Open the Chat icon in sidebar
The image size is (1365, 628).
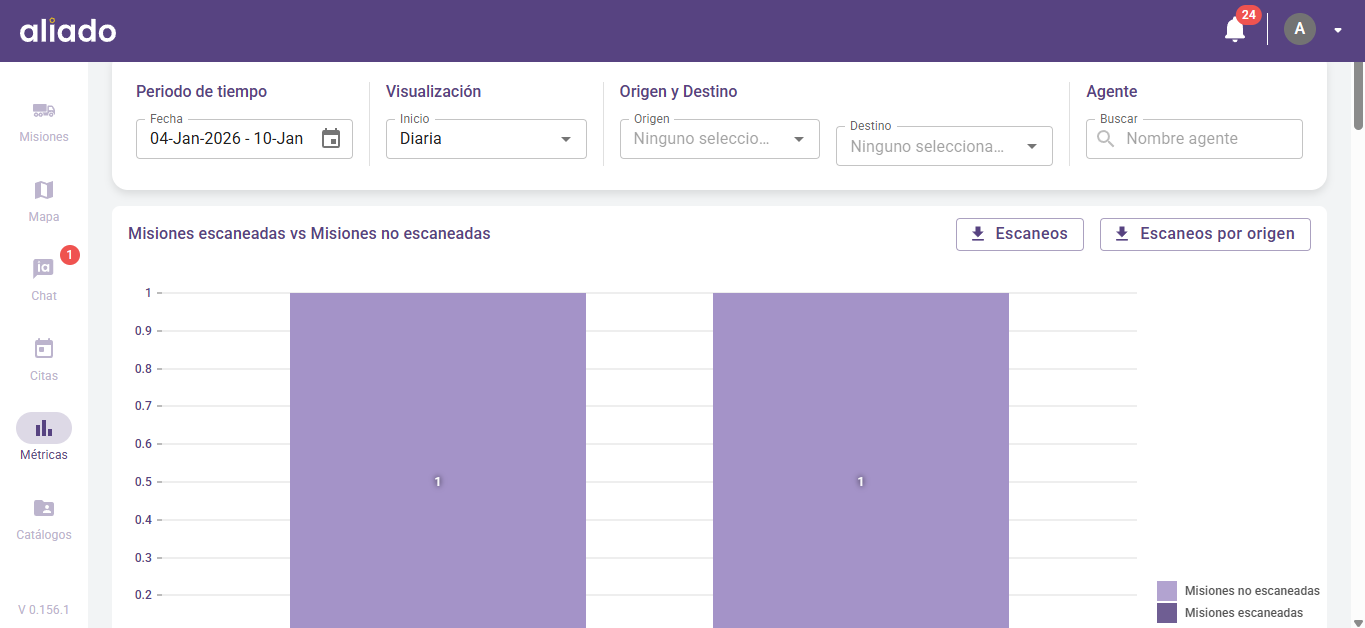click(43, 269)
